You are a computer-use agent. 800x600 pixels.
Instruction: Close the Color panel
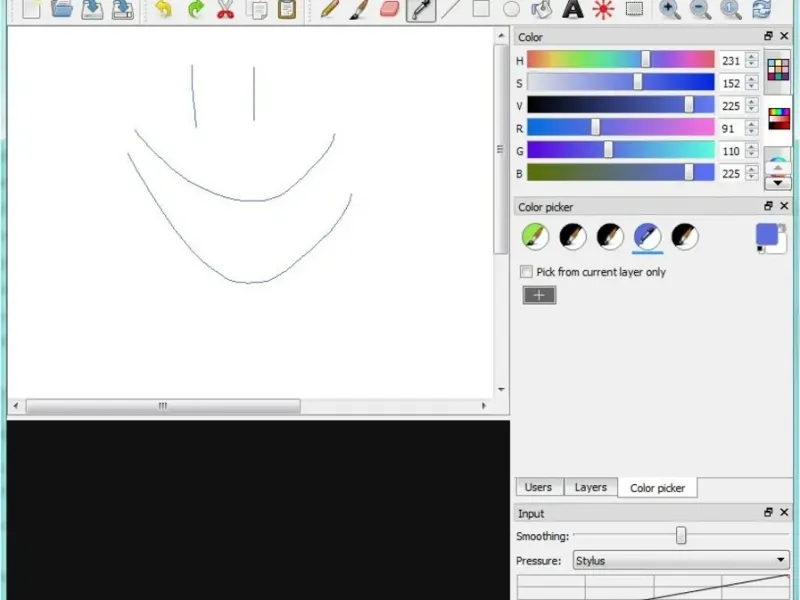coord(784,36)
